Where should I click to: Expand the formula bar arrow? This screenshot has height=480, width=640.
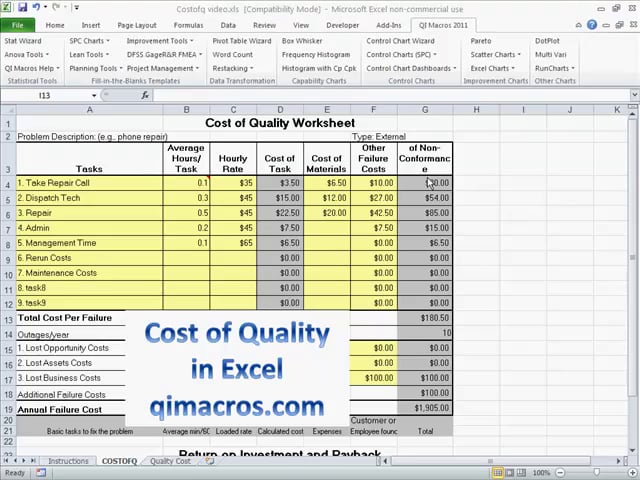click(634, 95)
